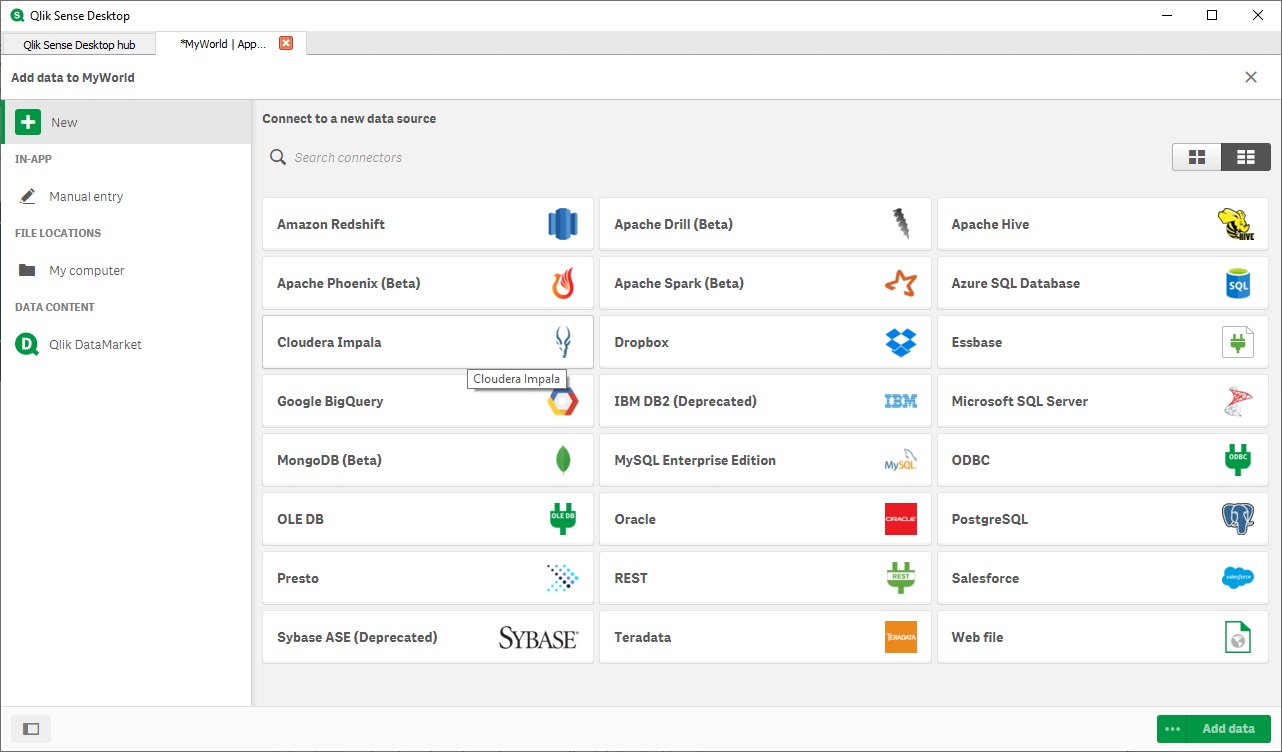Click the Dropbox logo icon

[901, 342]
